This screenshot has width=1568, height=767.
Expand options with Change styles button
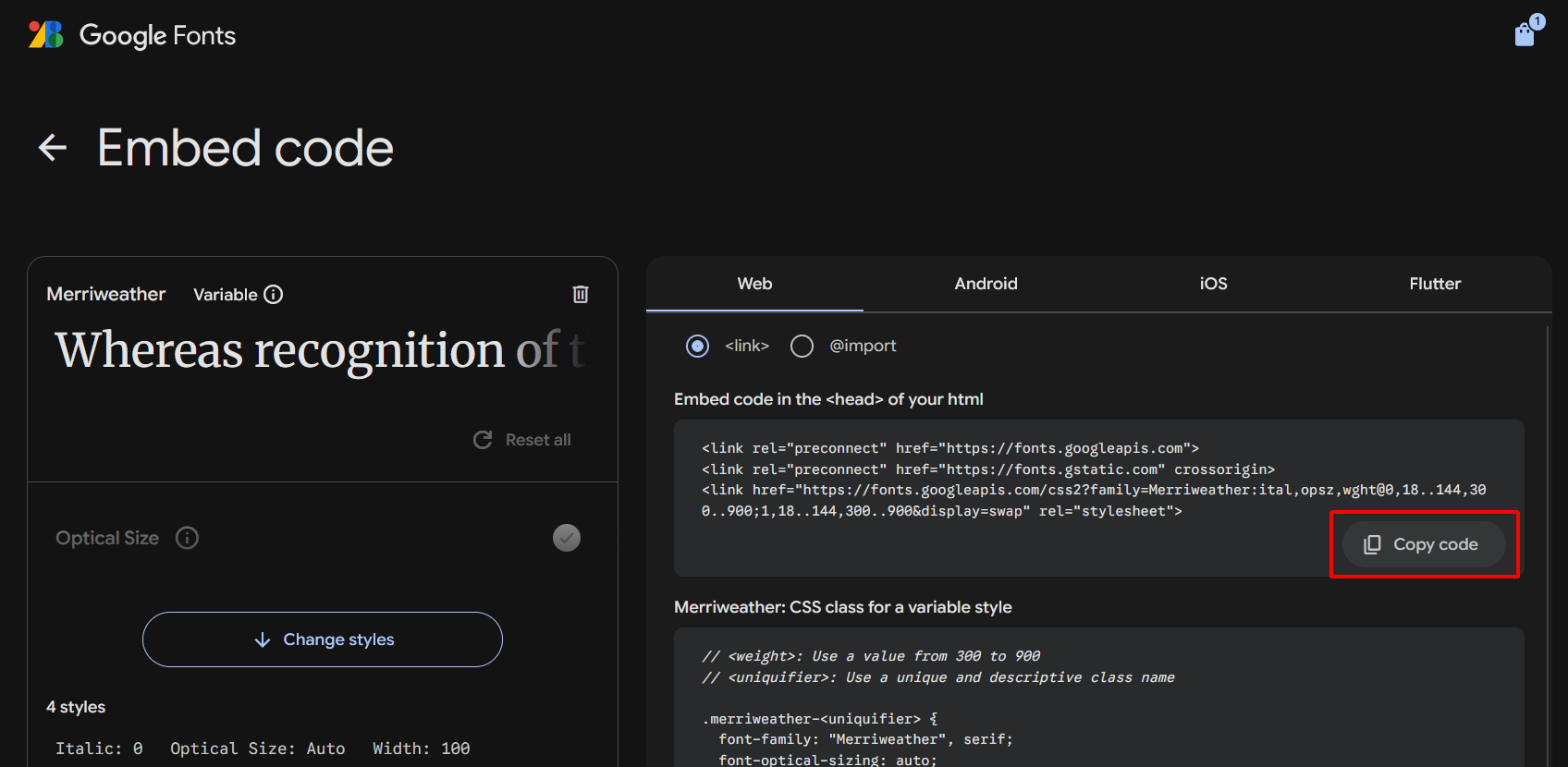coord(323,639)
